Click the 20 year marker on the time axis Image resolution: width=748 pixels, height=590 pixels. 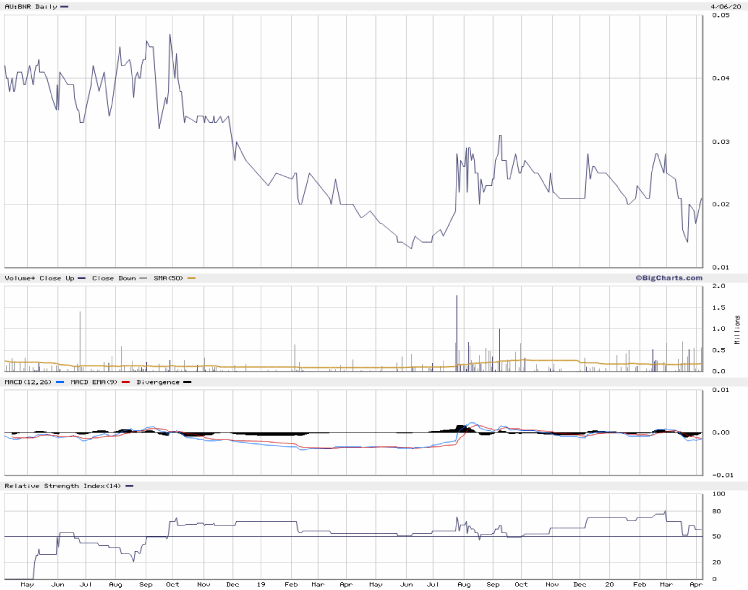pyautogui.click(x=608, y=583)
